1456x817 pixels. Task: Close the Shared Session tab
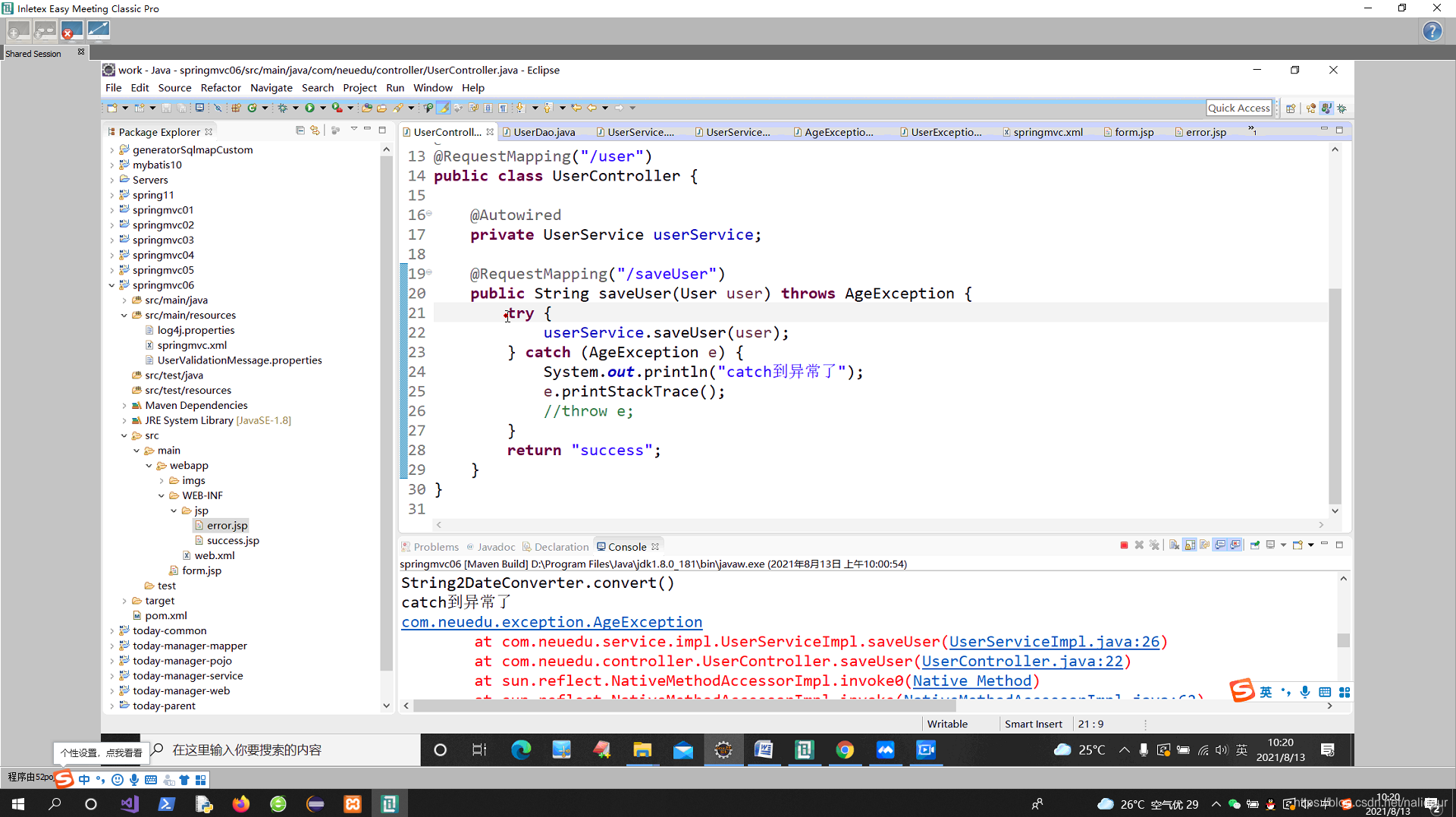tap(81, 52)
